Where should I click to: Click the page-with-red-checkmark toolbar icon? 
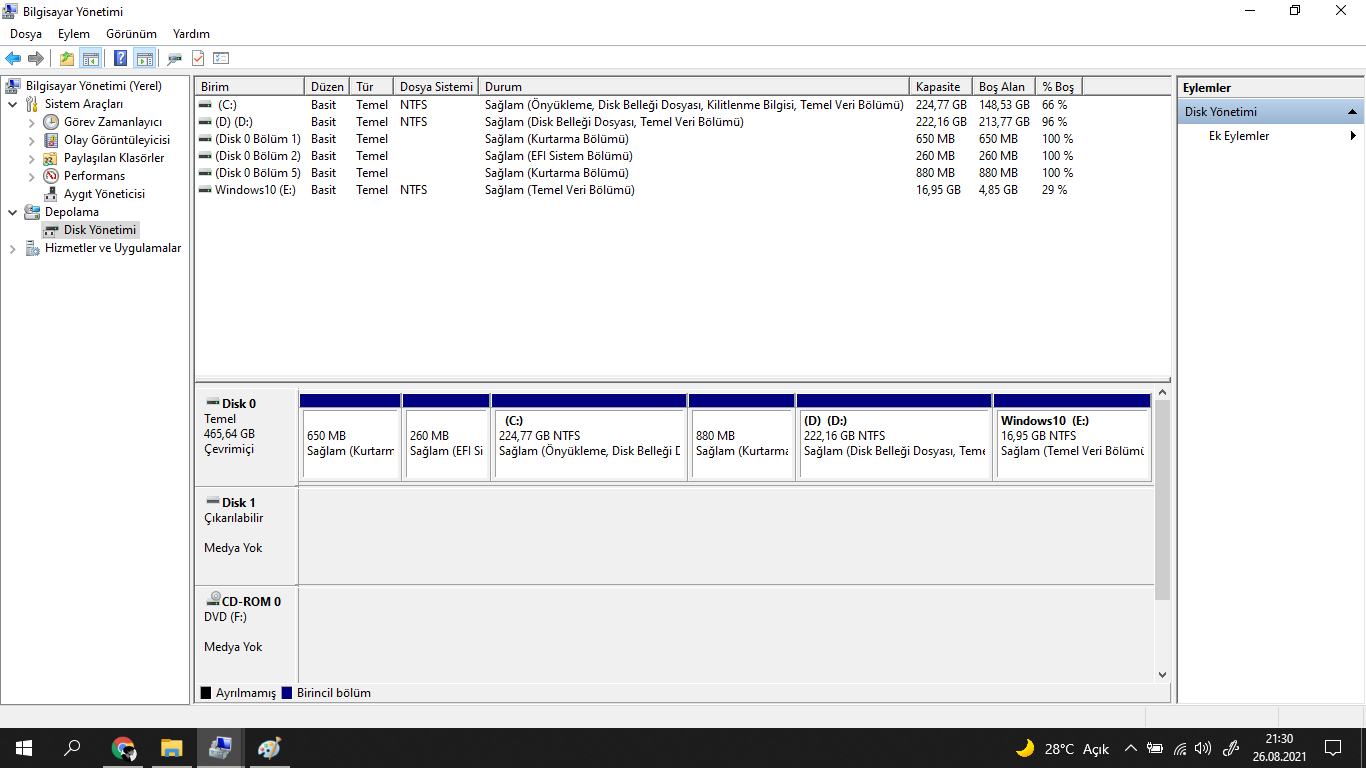coord(198,58)
